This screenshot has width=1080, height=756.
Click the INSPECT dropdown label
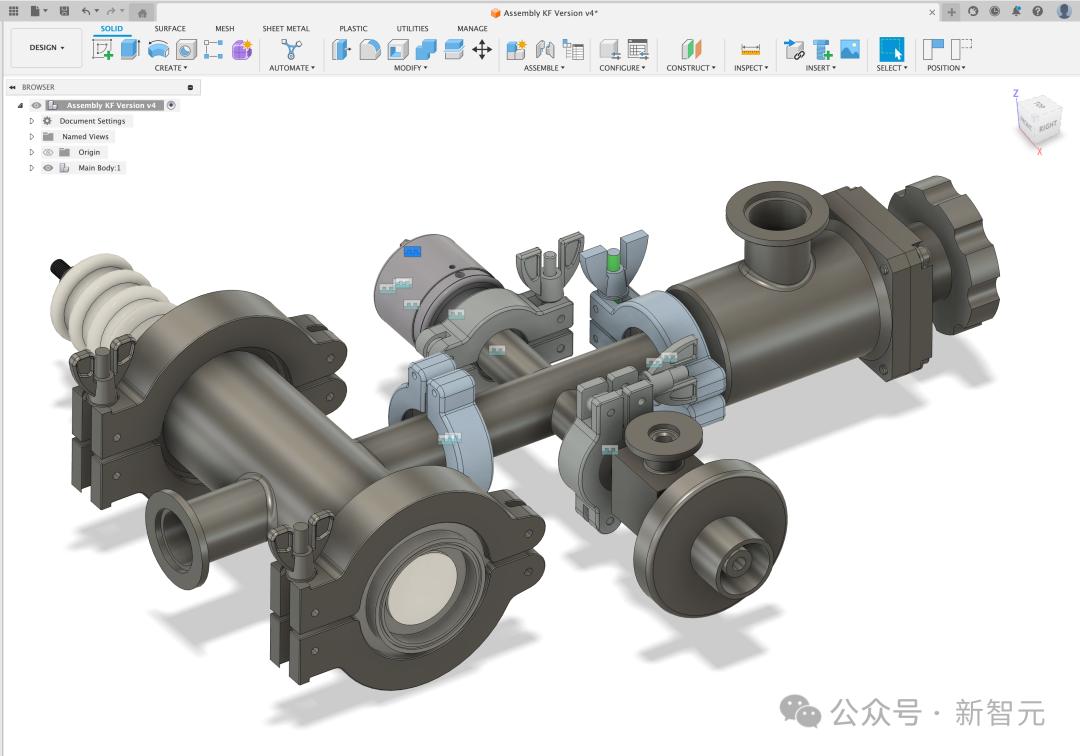[750, 68]
